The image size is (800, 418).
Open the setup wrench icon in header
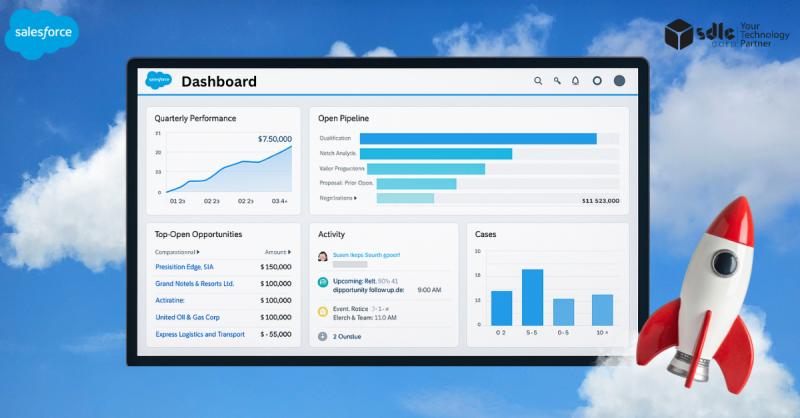click(557, 81)
